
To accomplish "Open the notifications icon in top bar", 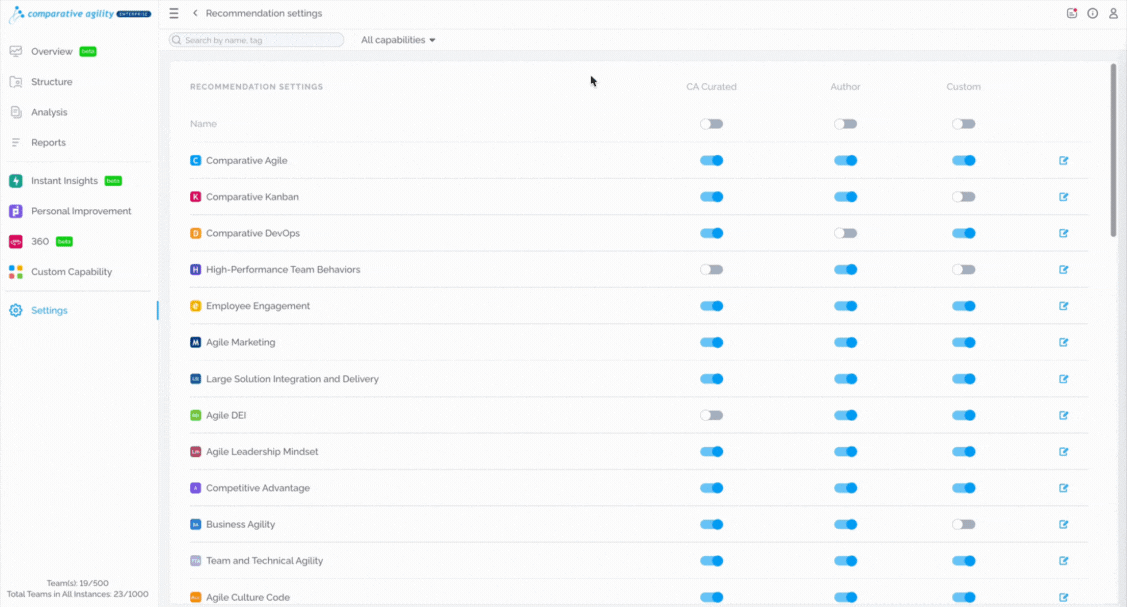I will (x=1072, y=13).
